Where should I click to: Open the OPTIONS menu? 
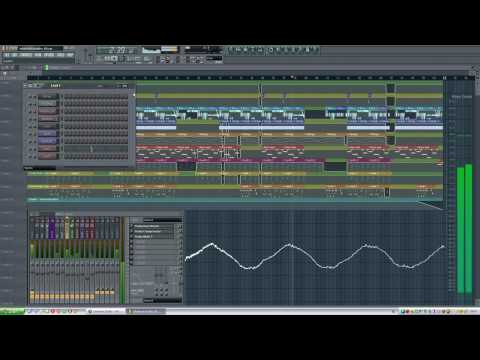click(x=49, y=55)
